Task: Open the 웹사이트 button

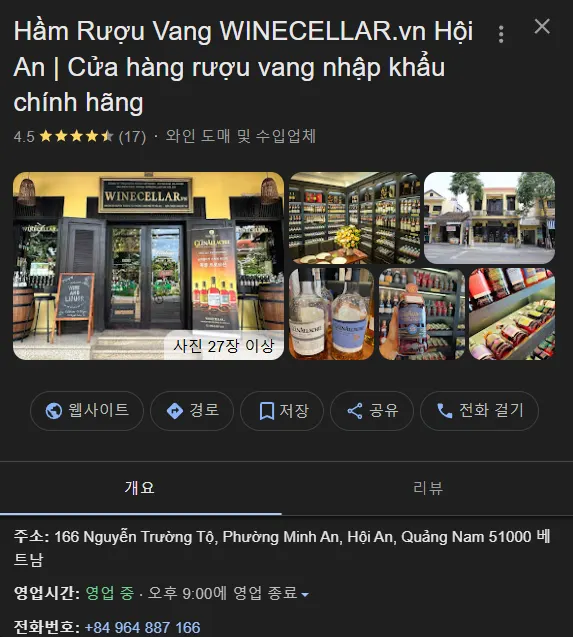Action: (87, 411)
